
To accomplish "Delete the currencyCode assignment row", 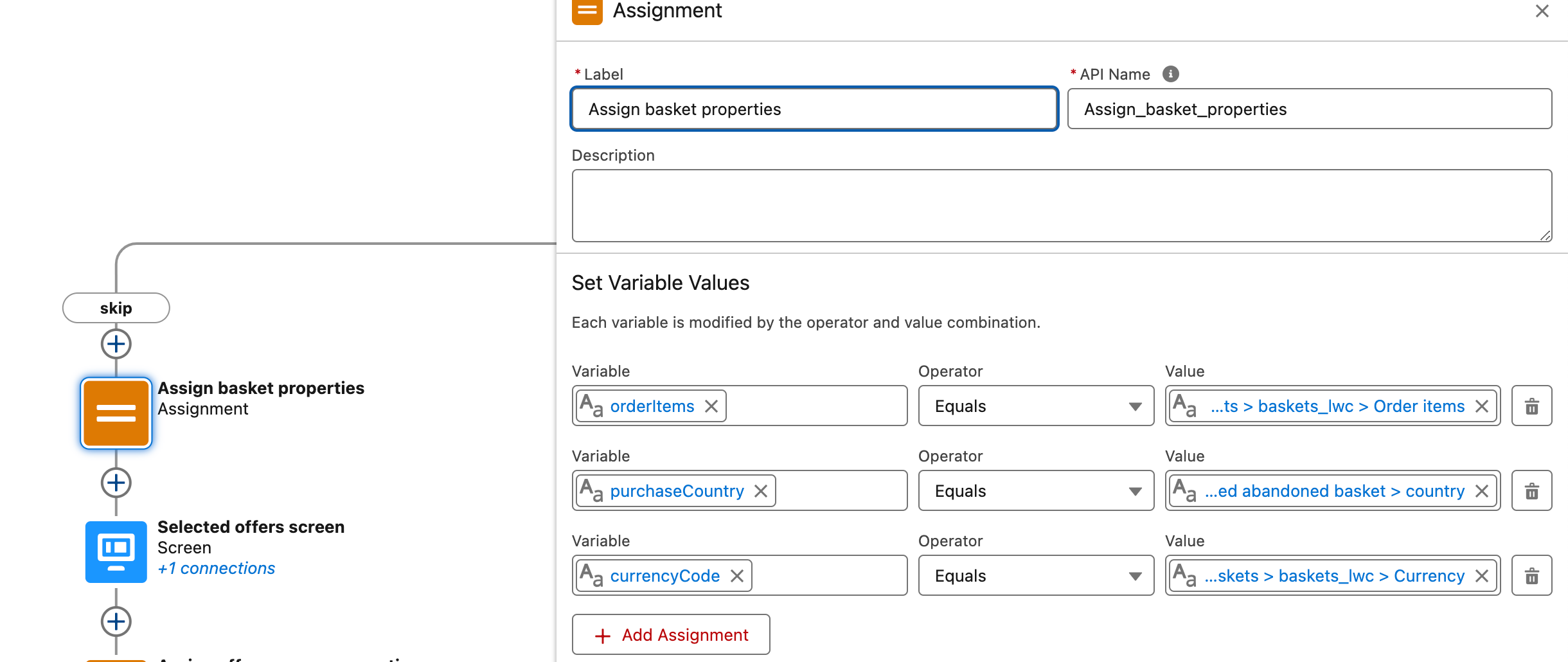I will click(x=1531, y=576).
